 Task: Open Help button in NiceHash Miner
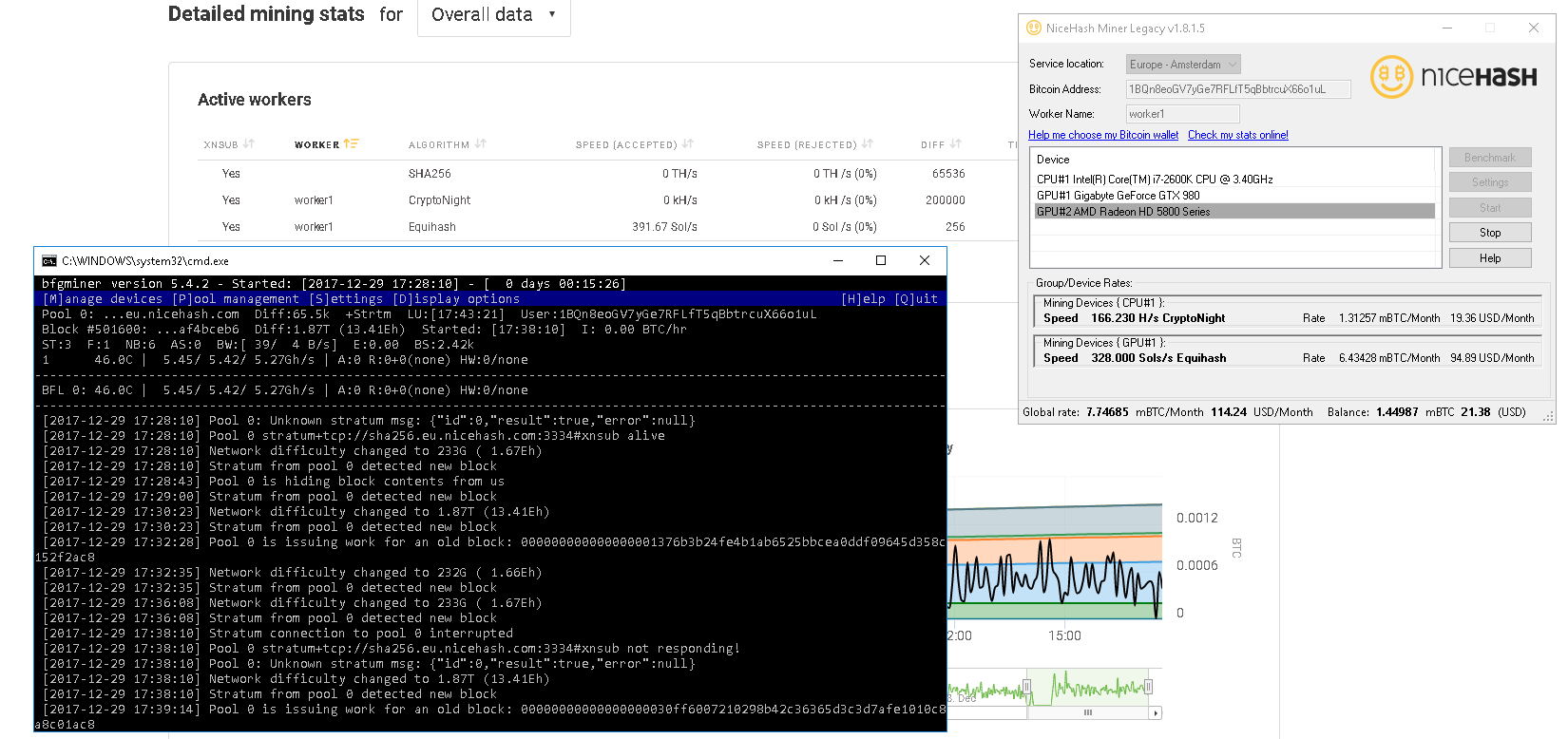(1490, 258)
